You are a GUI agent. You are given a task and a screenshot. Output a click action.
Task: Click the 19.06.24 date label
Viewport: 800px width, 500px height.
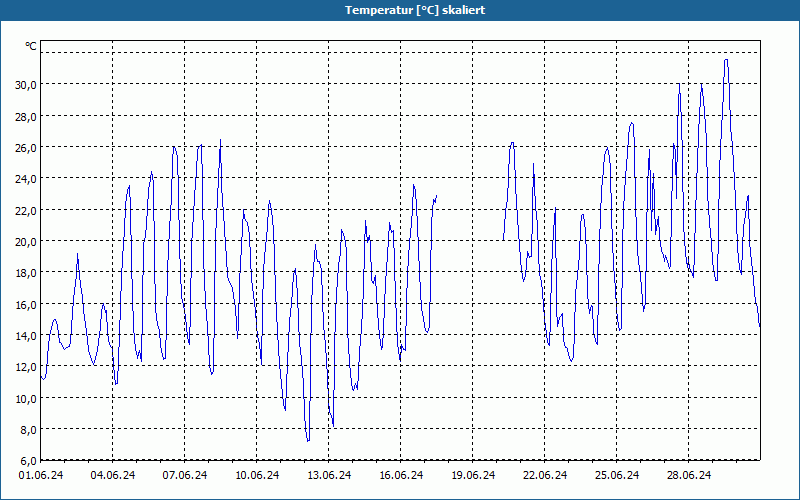(x=472, y=476)
